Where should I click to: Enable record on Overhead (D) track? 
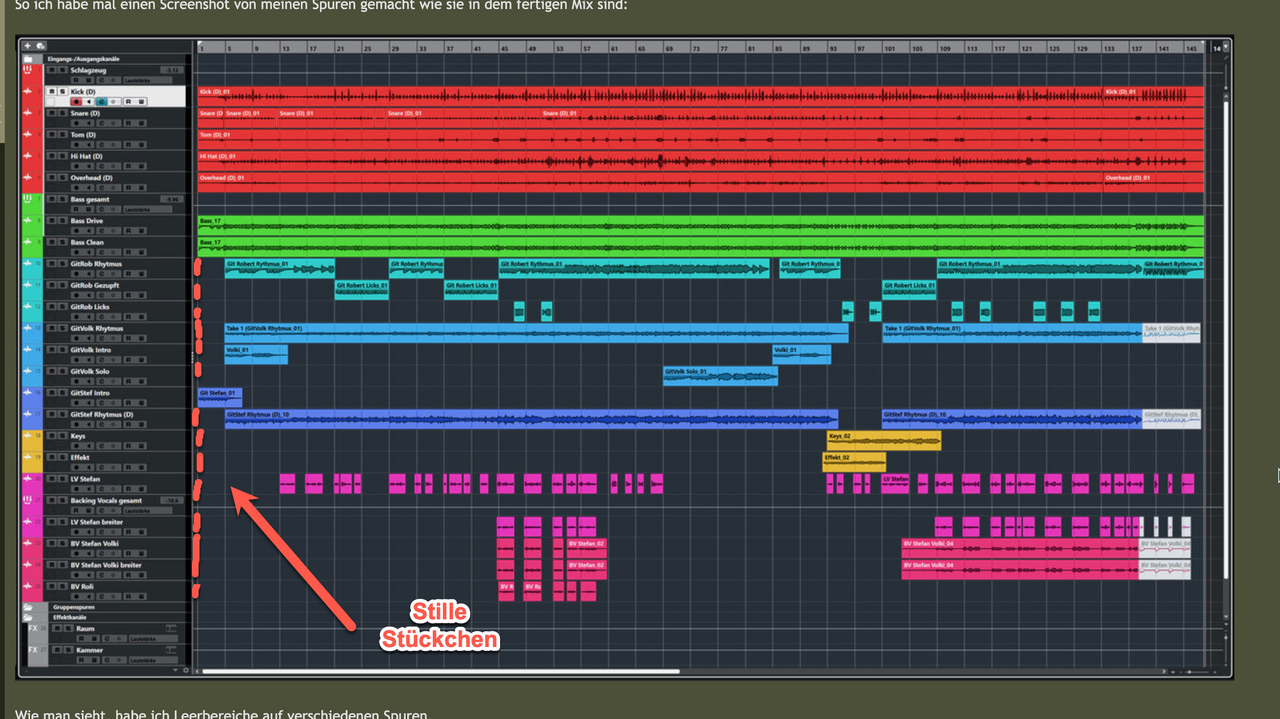coord(76,187)
